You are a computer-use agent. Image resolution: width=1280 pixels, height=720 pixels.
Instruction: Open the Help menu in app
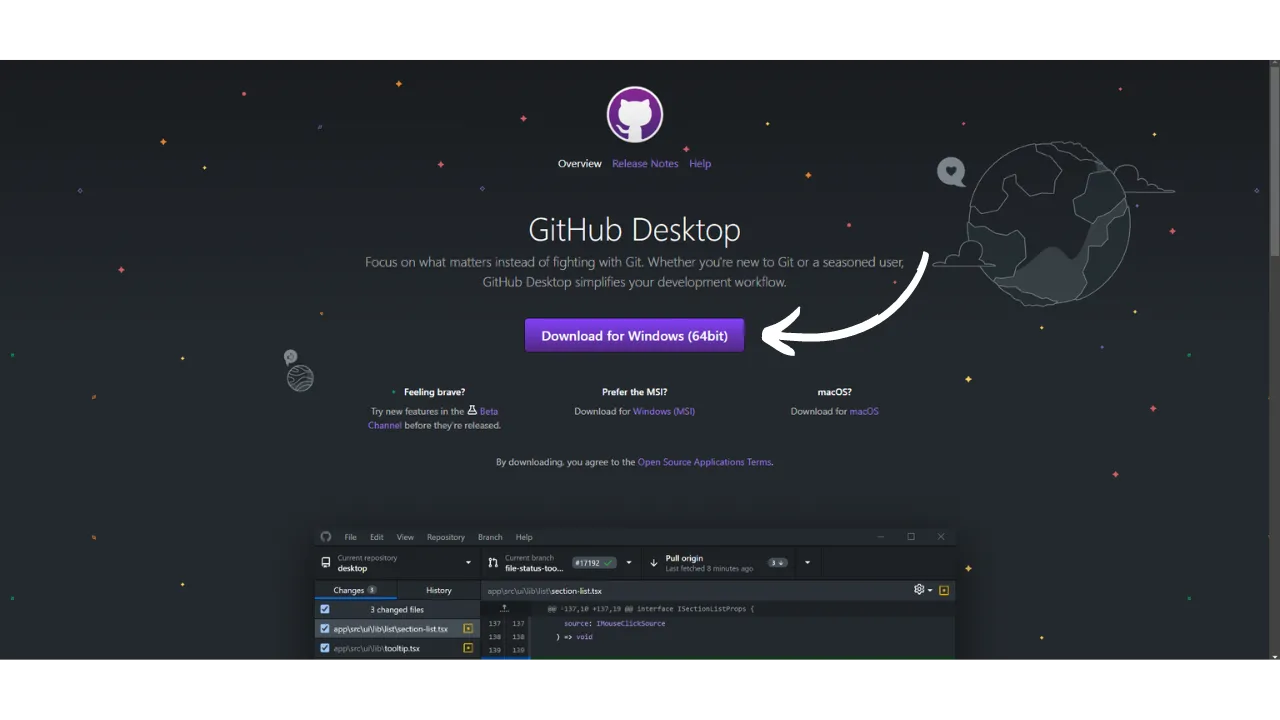[524, 537]
